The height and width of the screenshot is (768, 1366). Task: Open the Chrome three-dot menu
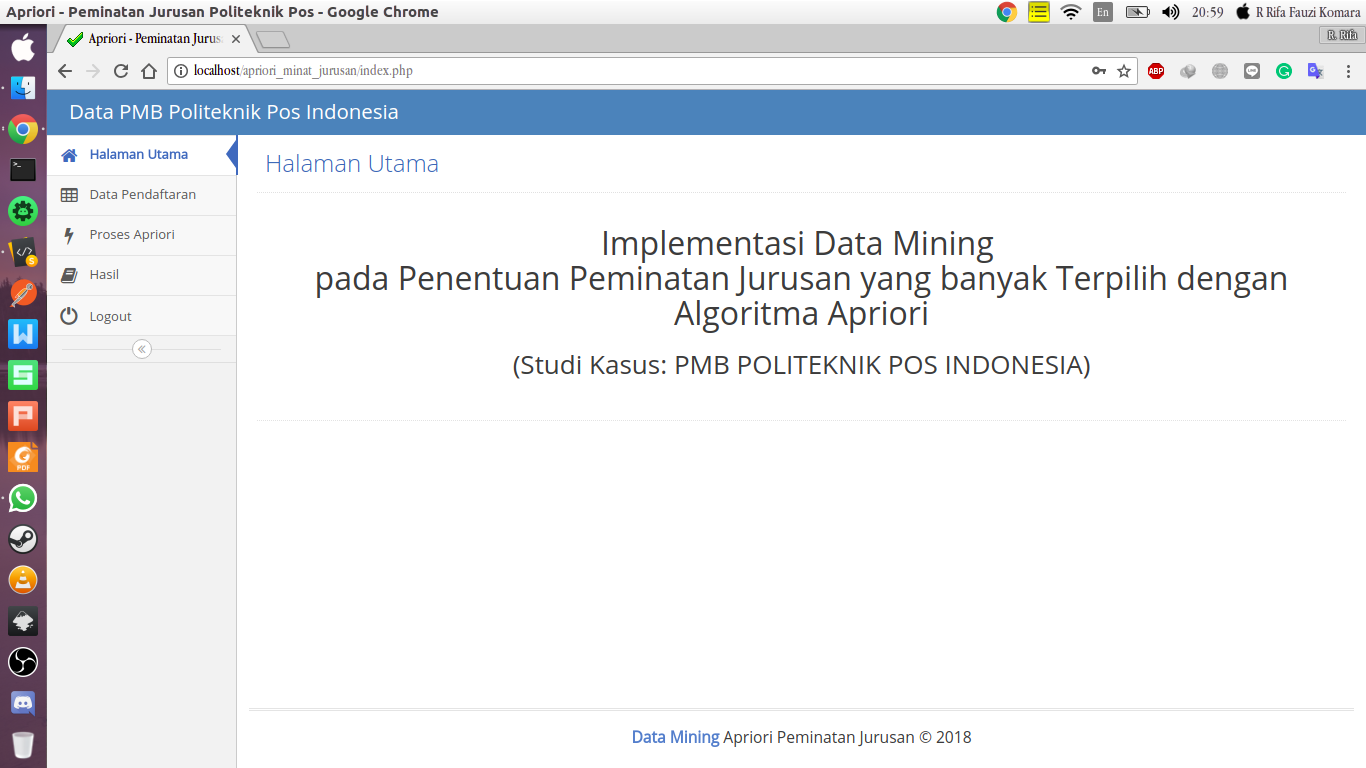[1348, 71]
